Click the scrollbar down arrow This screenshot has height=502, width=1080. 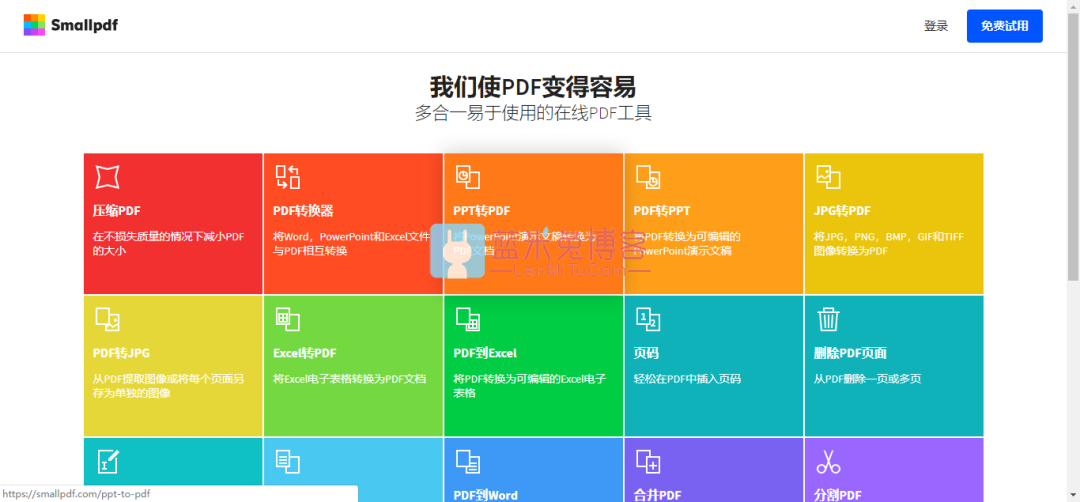1073,495
